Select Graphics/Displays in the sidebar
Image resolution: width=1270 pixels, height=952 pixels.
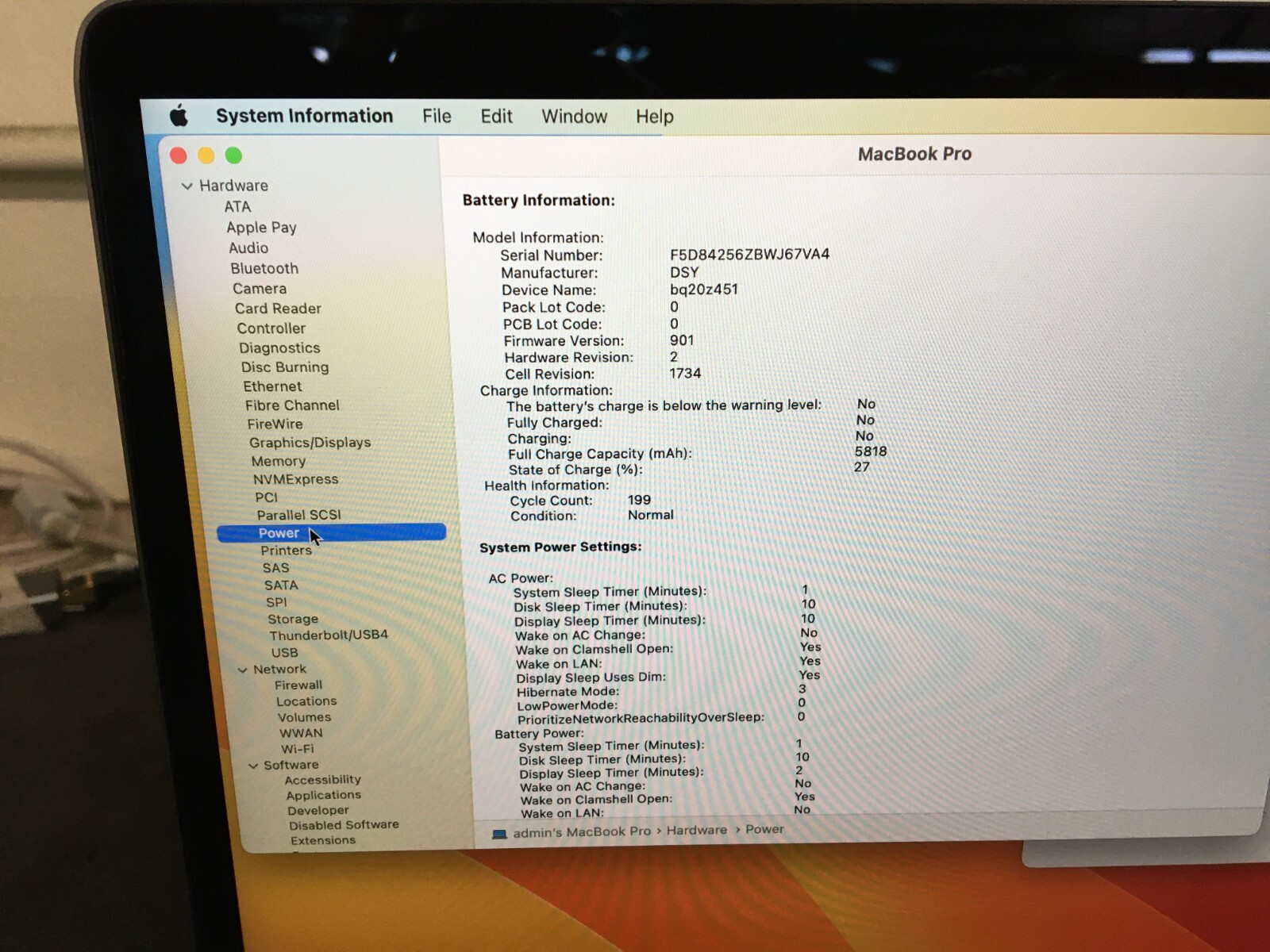[x=310, y=443]
